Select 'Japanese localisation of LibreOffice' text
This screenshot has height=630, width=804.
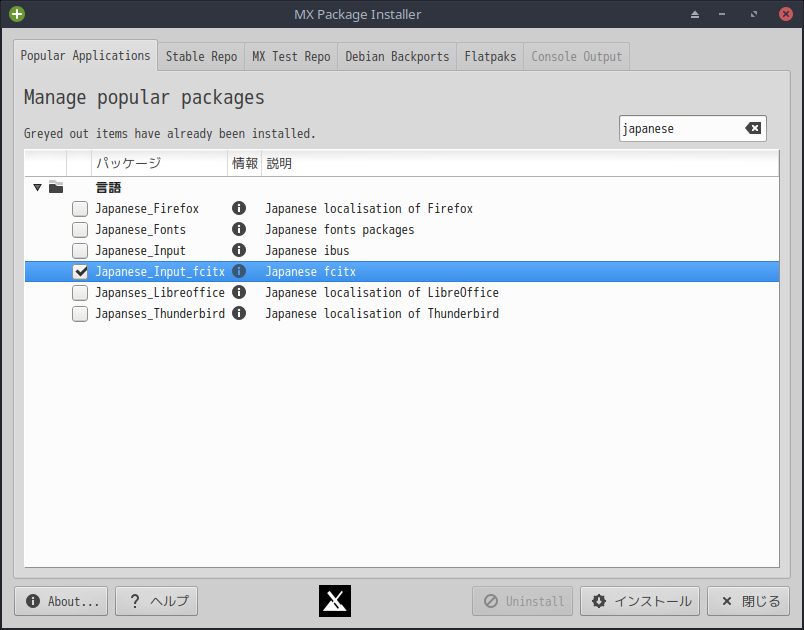pos(382,293)
